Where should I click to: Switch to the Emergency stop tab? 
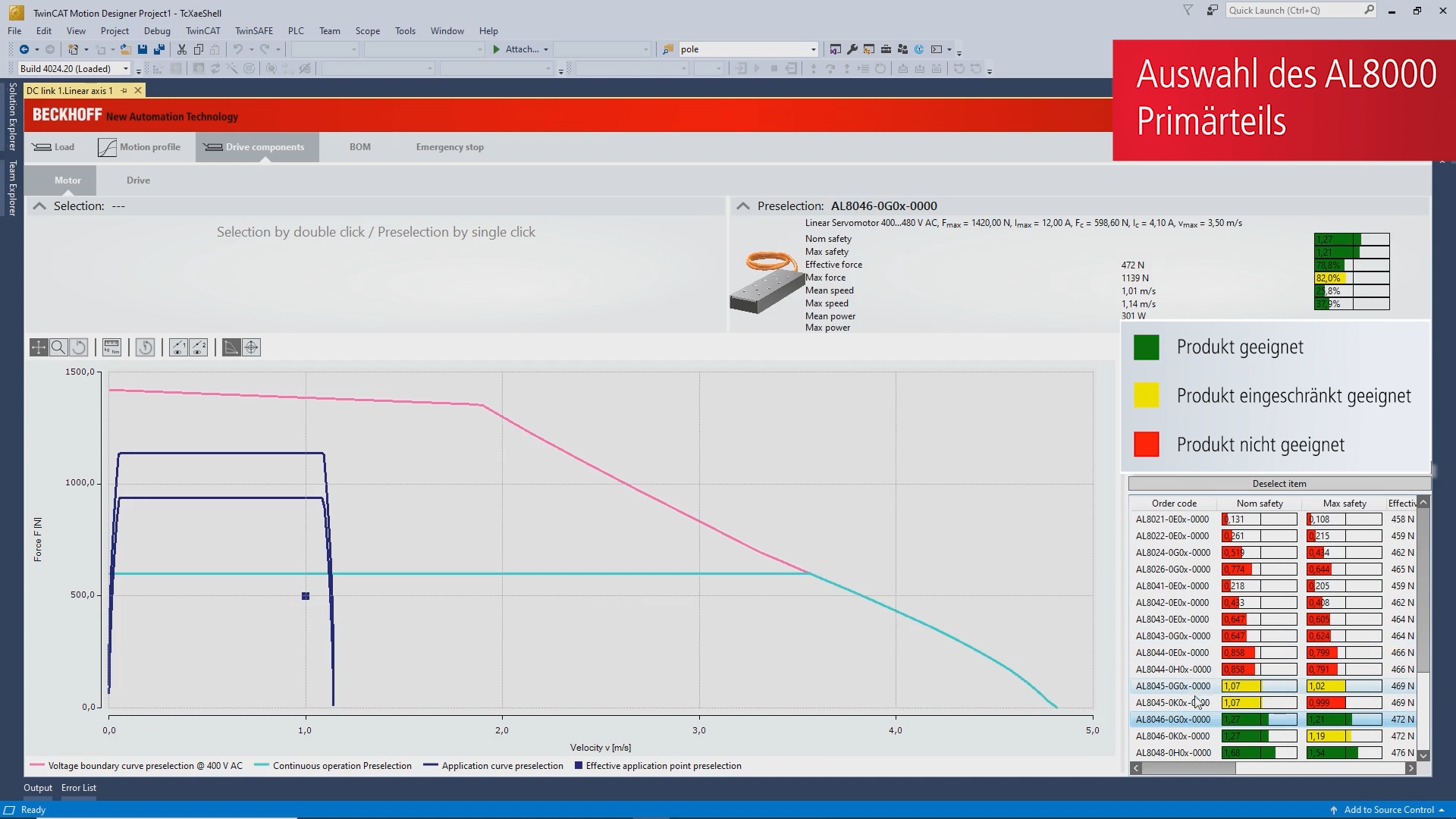tap(450, 147)
